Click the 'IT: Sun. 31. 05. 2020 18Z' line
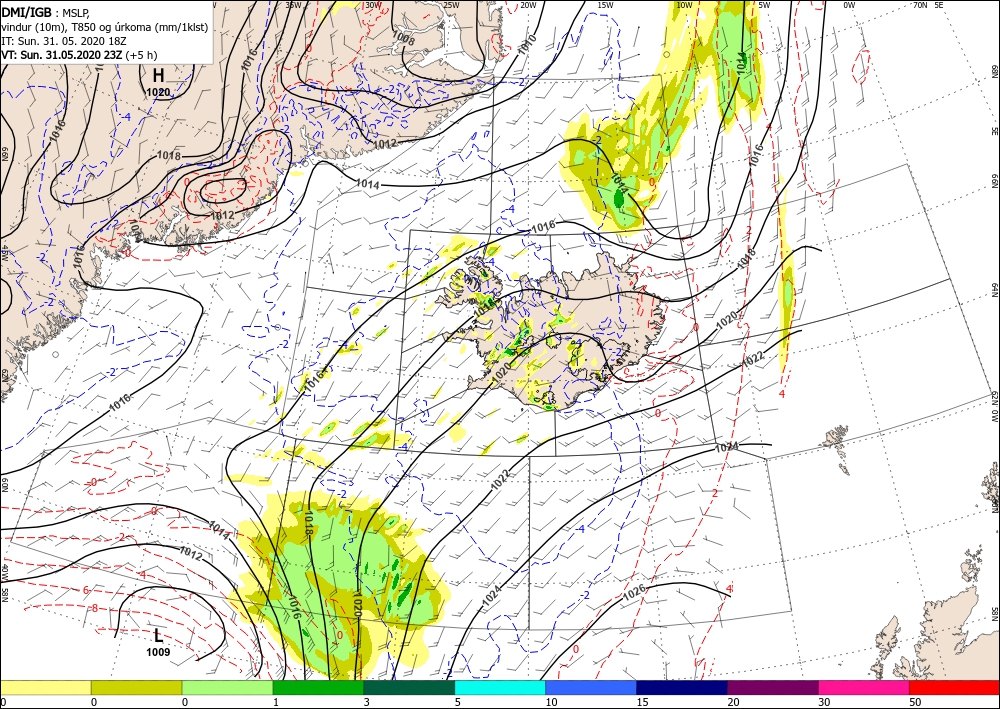The image size is (1000, 709). coord(64,41)
